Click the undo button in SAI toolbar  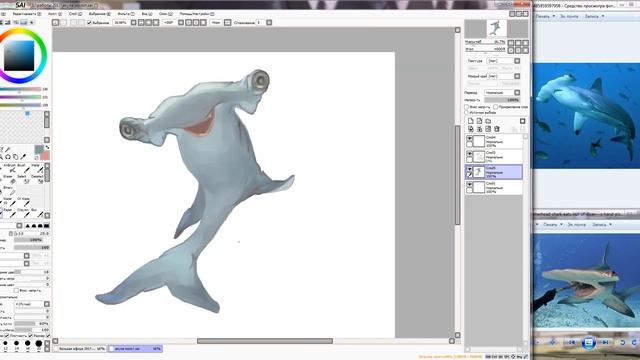[56, 23]
